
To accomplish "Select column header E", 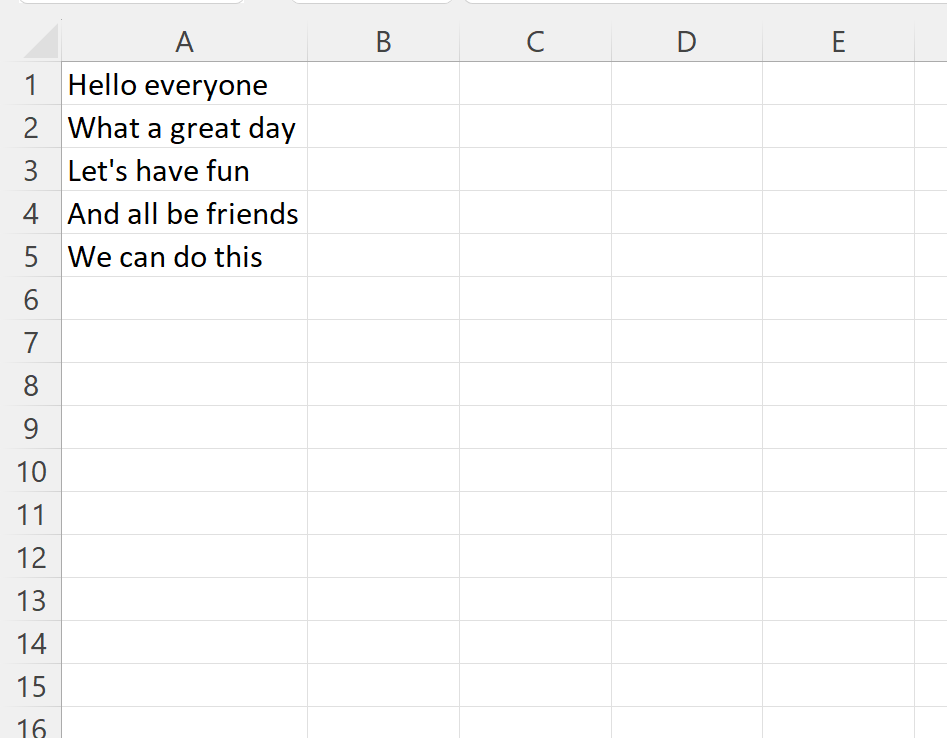I will point(838,42).
